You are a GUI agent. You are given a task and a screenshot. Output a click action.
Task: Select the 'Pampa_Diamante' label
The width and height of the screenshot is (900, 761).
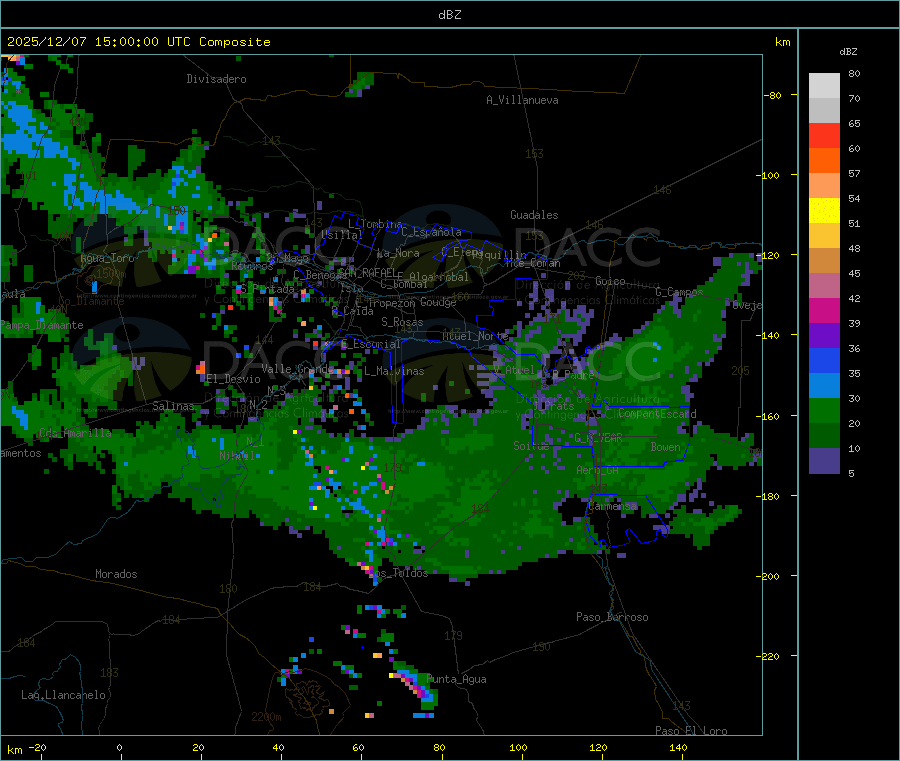click(41, 325)
